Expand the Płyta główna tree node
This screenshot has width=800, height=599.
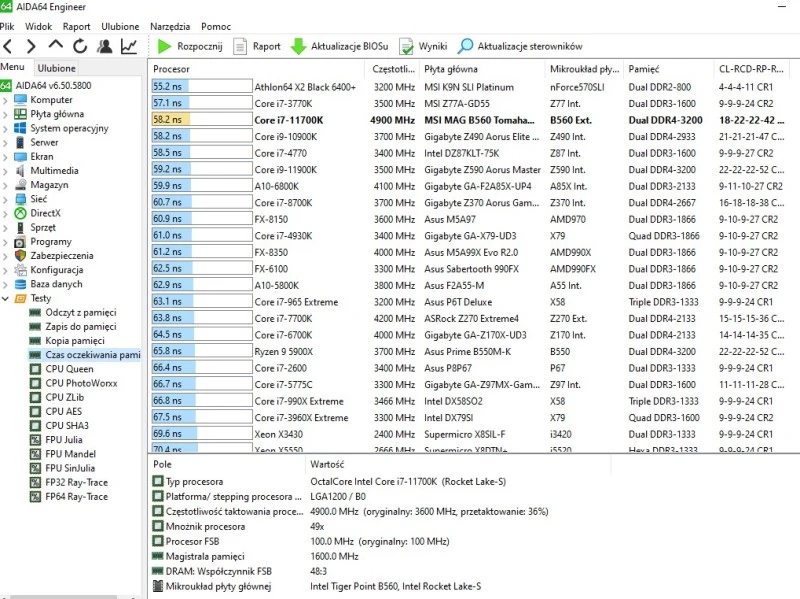tap(7, 114)
